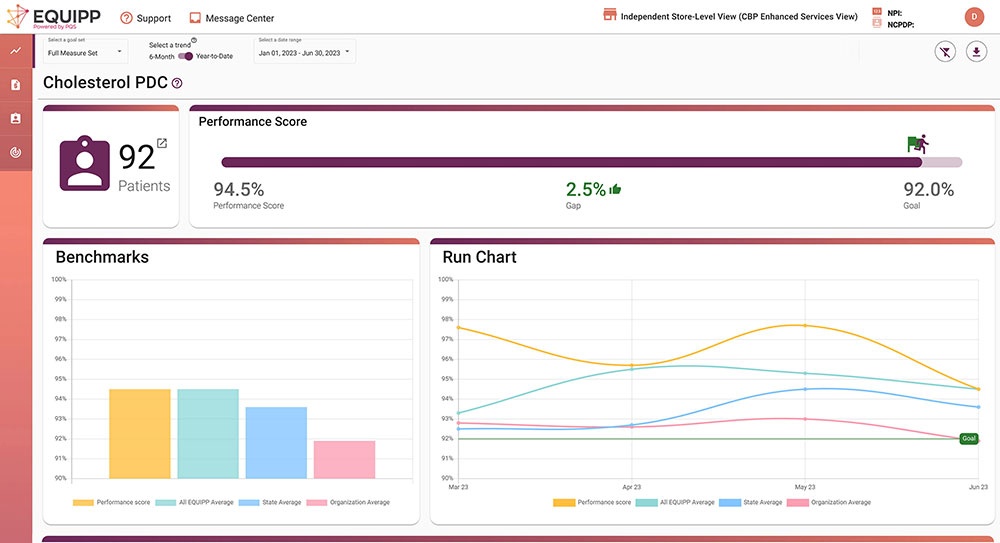The image size is (1000, 543).
Task: Open the patients list external link icon
Action: pyautogui.click(x=162, y=143)
